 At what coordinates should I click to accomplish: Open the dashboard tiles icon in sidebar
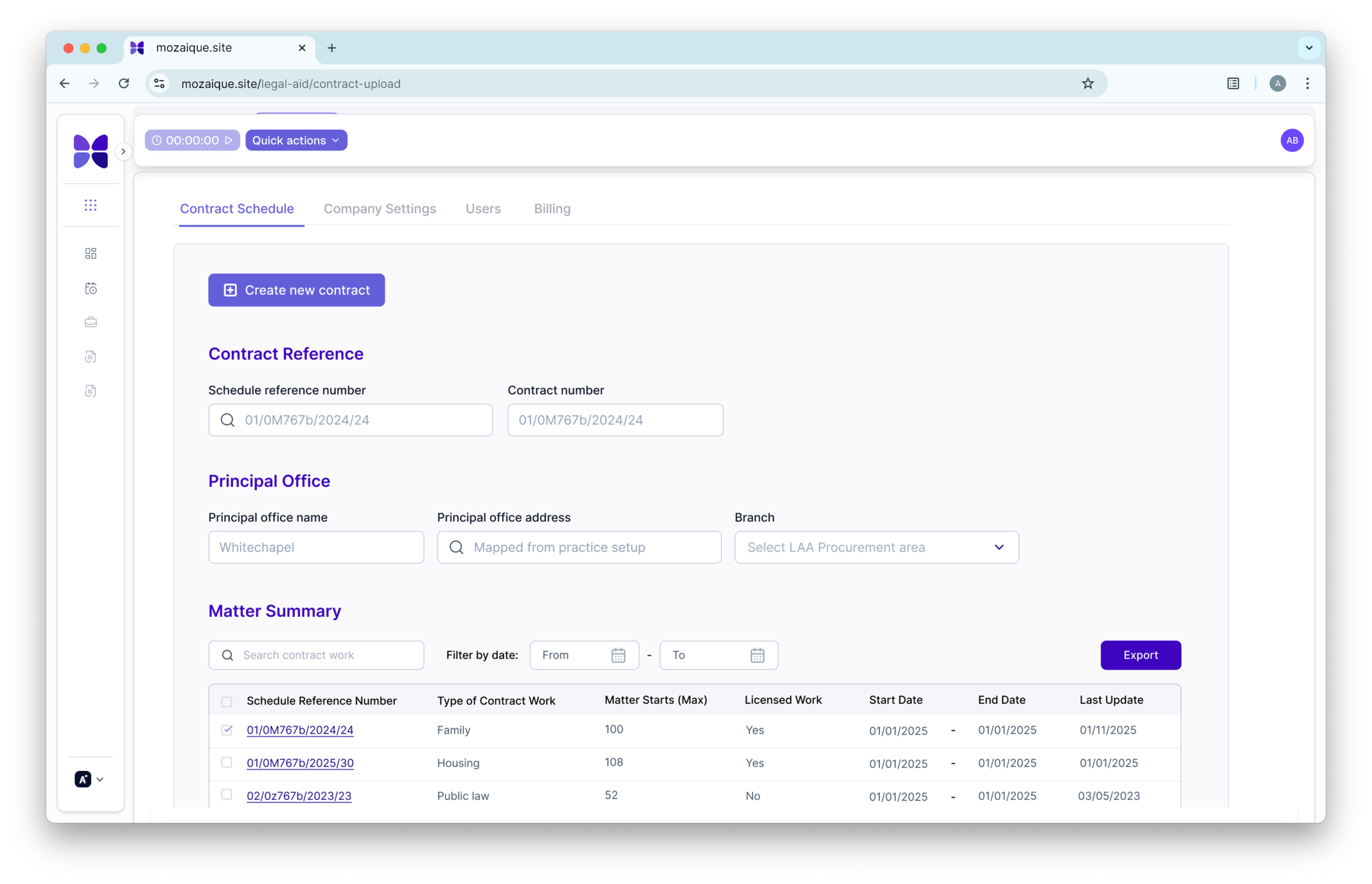click(x=91, y=254)
